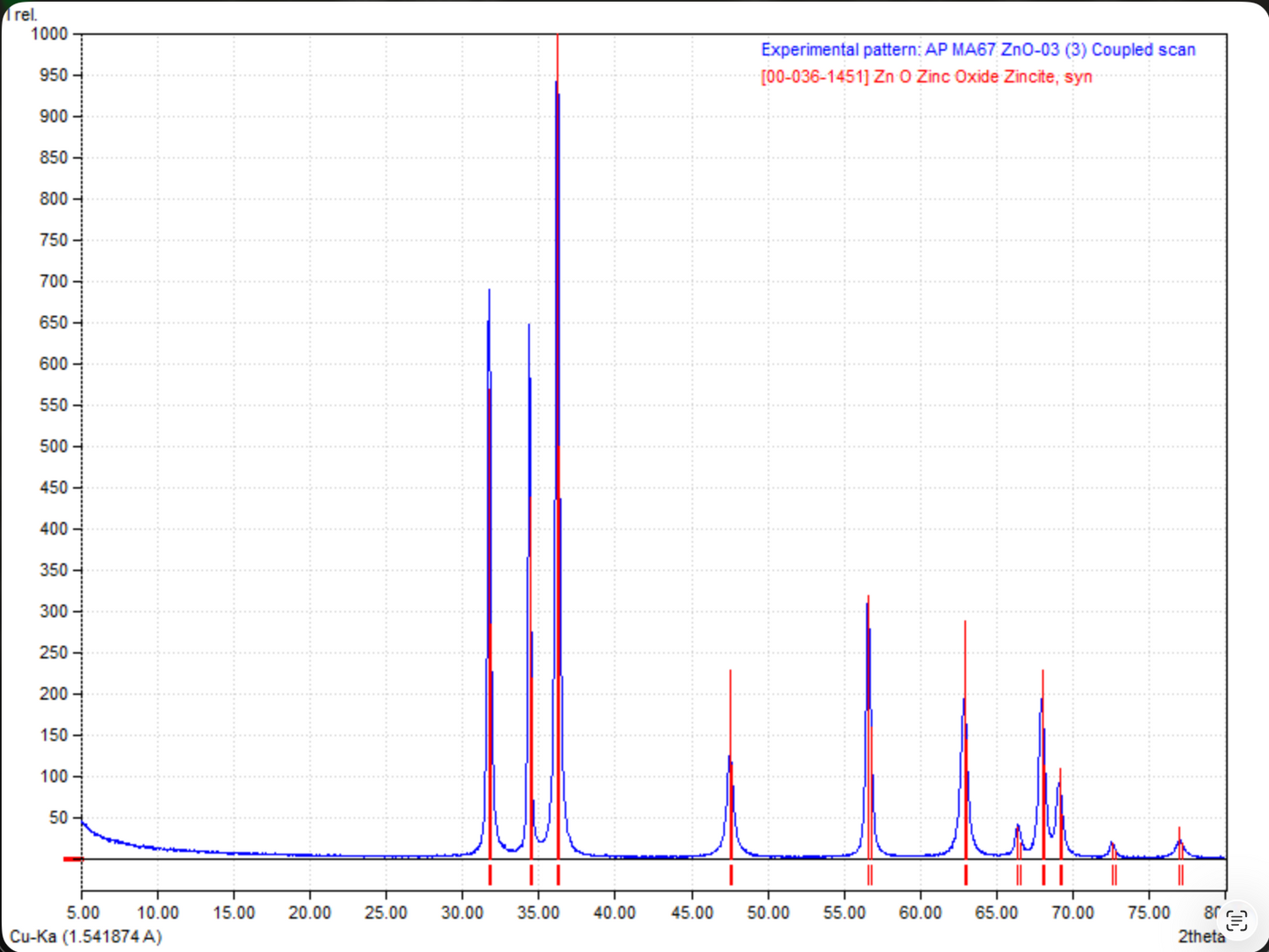Image resolution: width=1269 pixels, height=952 pixels.
Task: Click the 2theta axis label
Action: pos(1201,936)
